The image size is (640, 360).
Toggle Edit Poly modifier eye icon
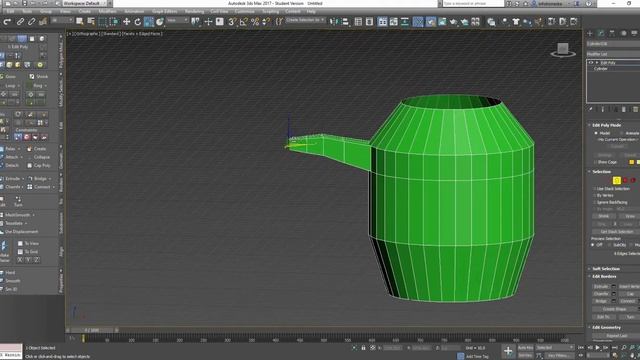click(591, 63)
